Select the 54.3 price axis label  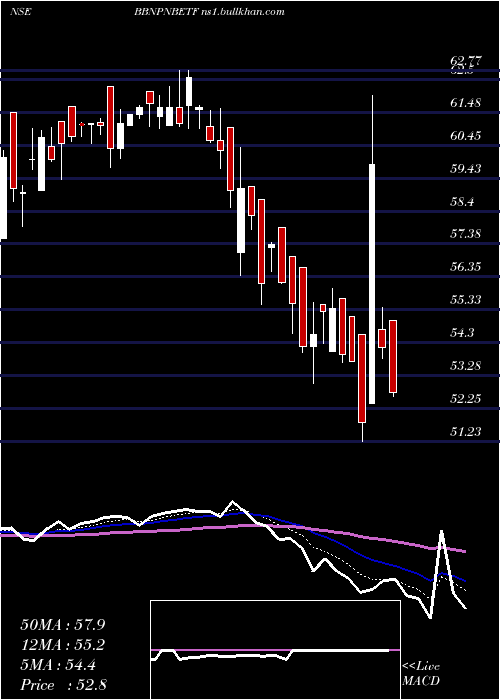click(462, 333)
